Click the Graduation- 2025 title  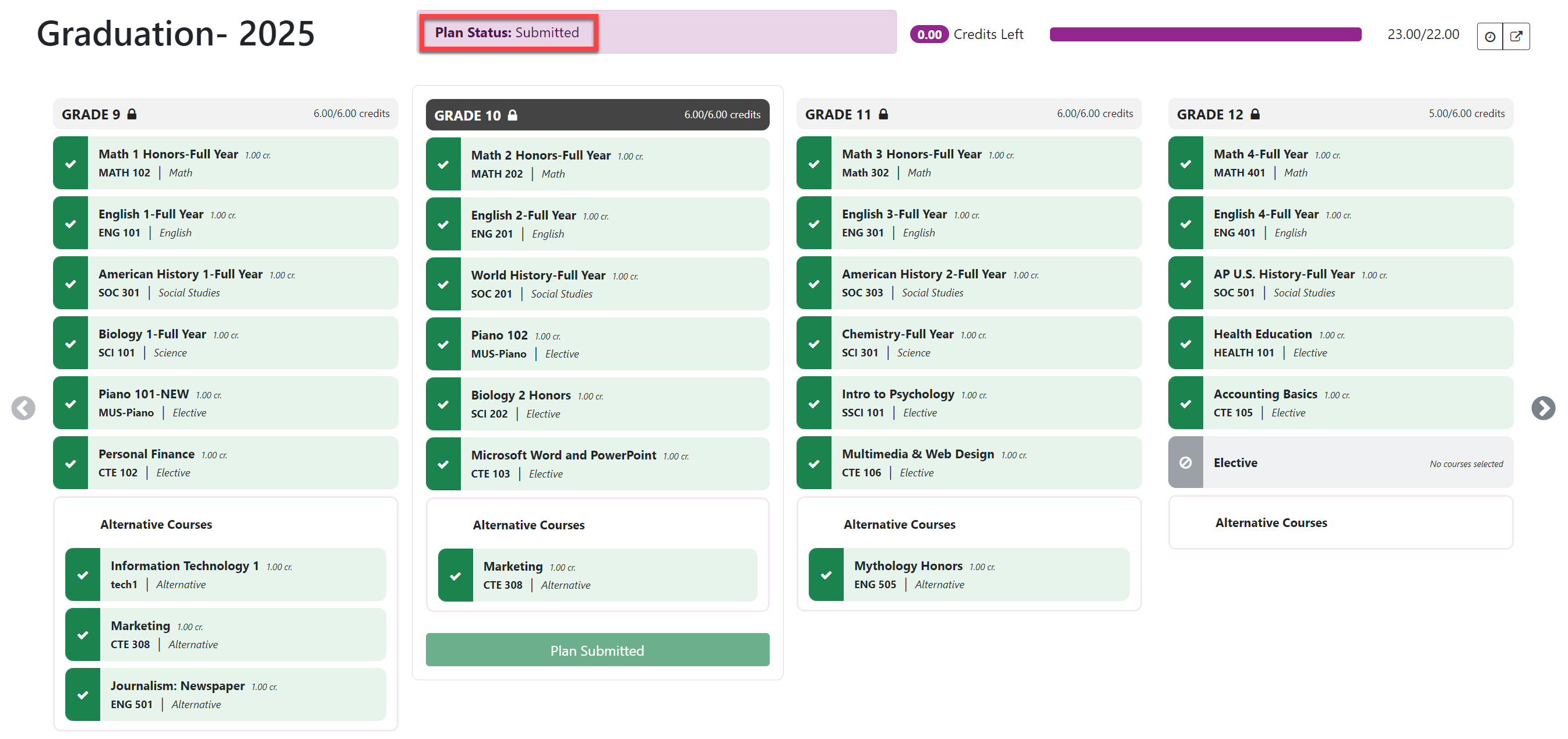tap(176, 33)
